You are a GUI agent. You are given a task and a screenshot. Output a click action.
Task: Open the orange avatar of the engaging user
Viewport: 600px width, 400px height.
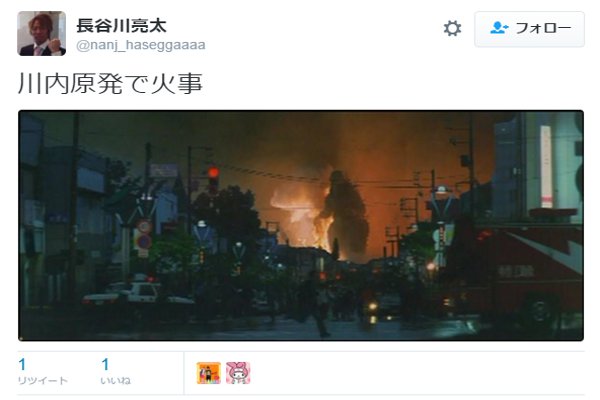[x=209, y=373]
